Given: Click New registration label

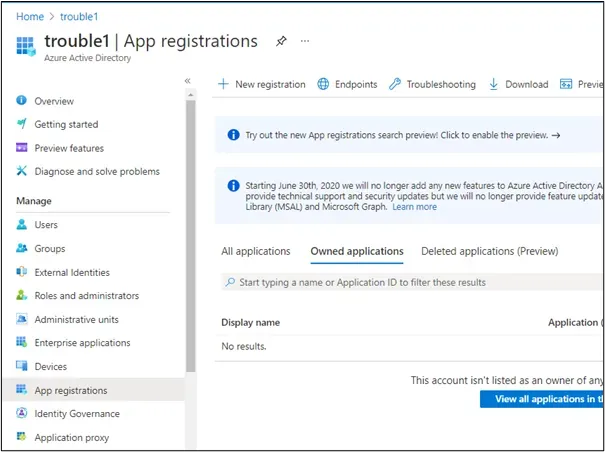Looking at the screenshot, I should [x=270, y=84].
